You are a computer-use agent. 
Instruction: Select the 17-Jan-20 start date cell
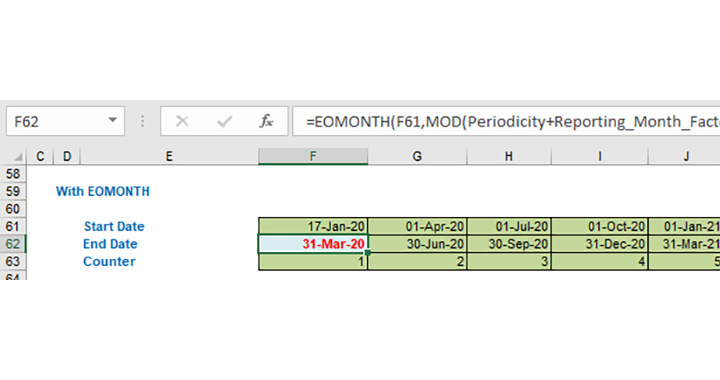[x=313, y=226]
